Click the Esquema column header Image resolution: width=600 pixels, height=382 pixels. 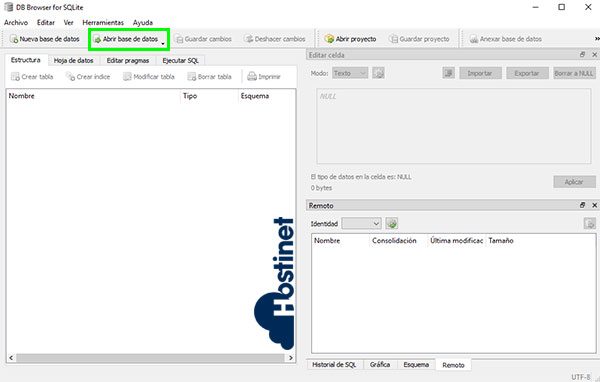click(267, 96)
